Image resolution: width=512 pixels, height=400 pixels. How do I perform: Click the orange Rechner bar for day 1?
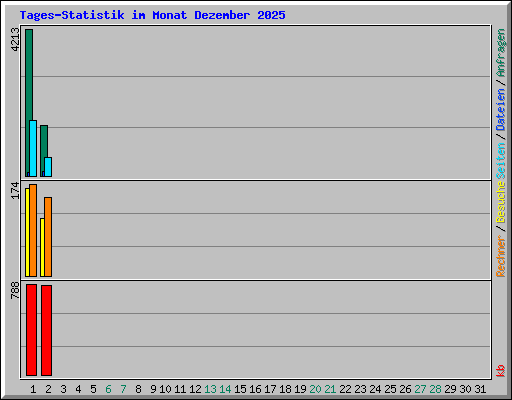[x=33, y=230]
